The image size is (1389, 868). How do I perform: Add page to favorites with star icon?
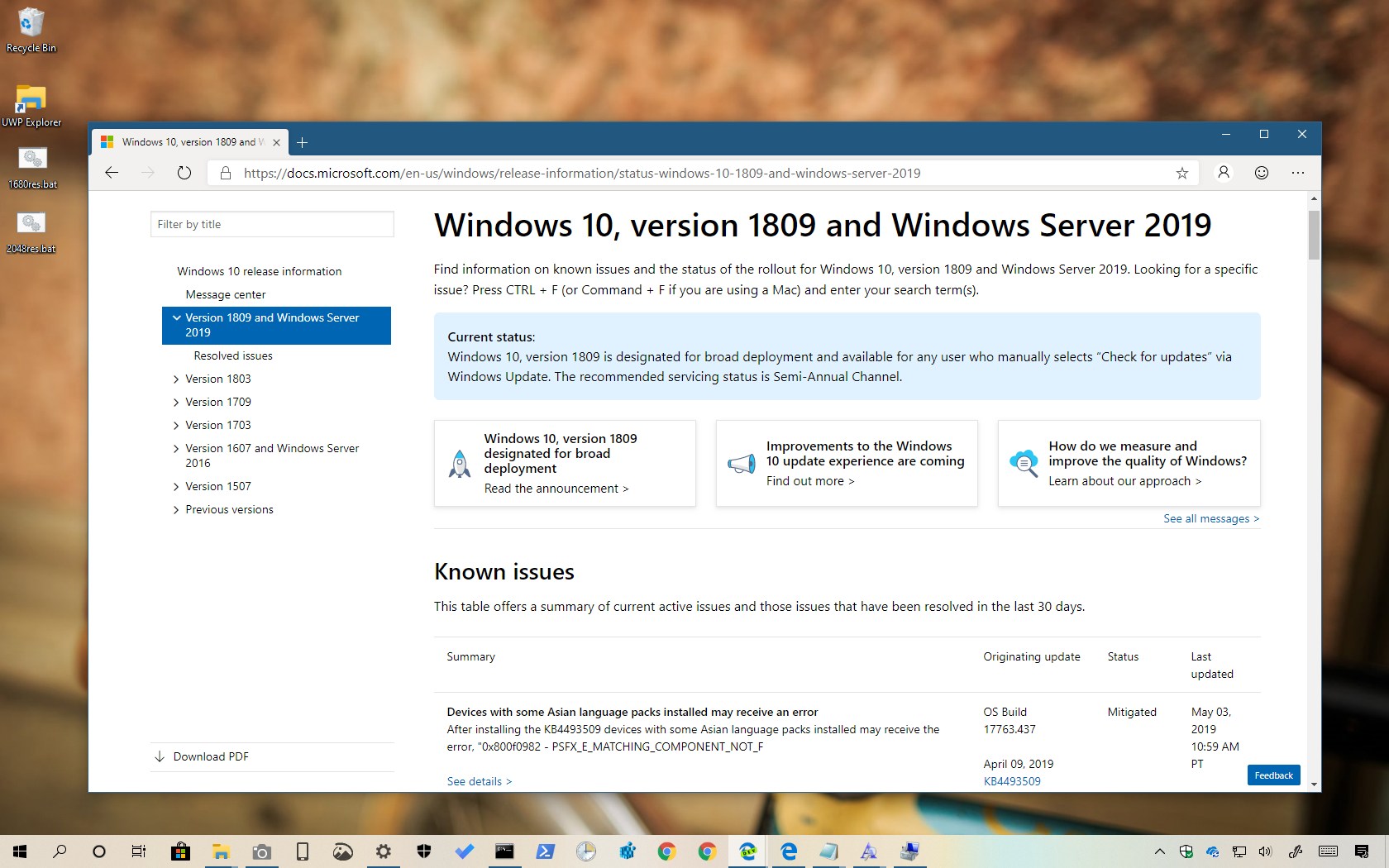pos(1182,173)
